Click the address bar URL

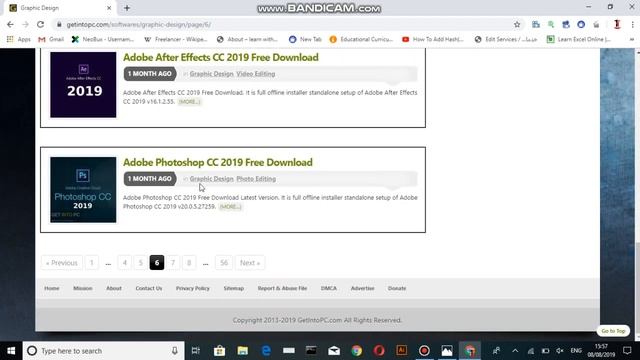(x=139, y=24)
